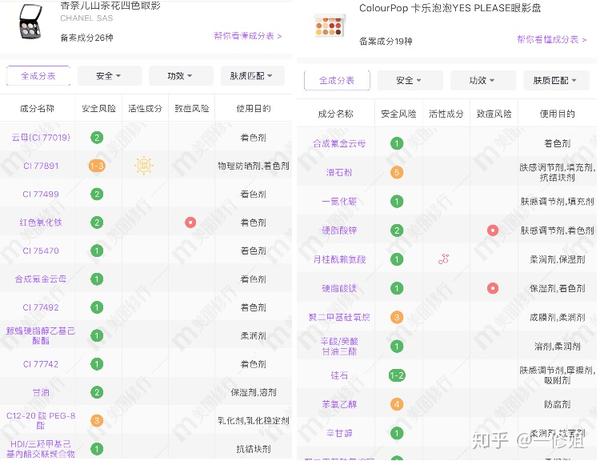Click green safety badge for 一氮化硼
600x465 pixels.
pos(397,201)
